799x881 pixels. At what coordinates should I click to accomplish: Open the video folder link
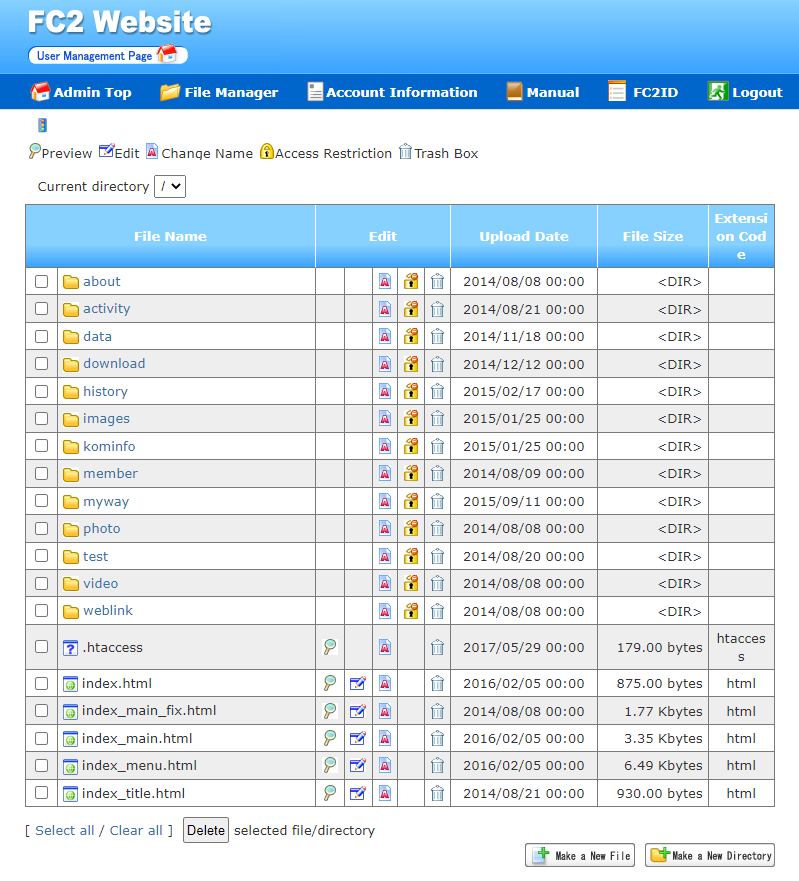coord(101,583)
